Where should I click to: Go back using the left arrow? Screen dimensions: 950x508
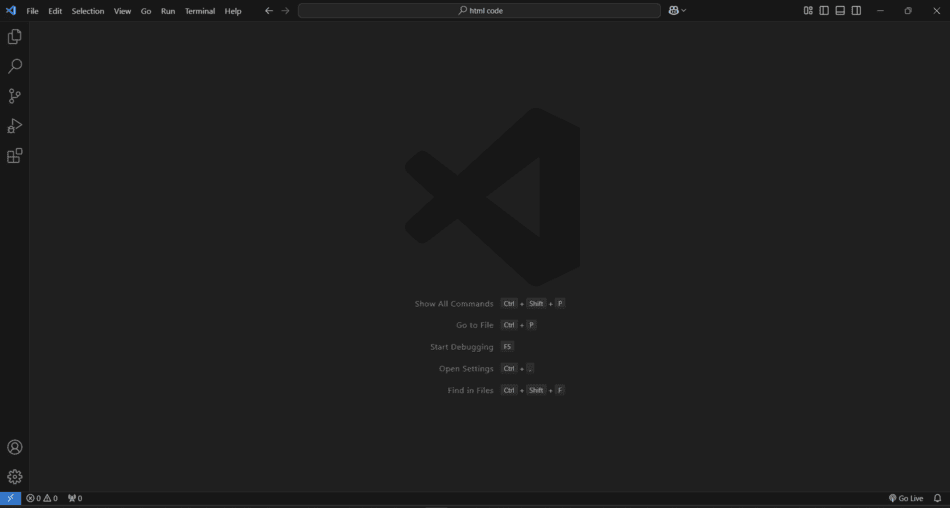coord(269,10)
